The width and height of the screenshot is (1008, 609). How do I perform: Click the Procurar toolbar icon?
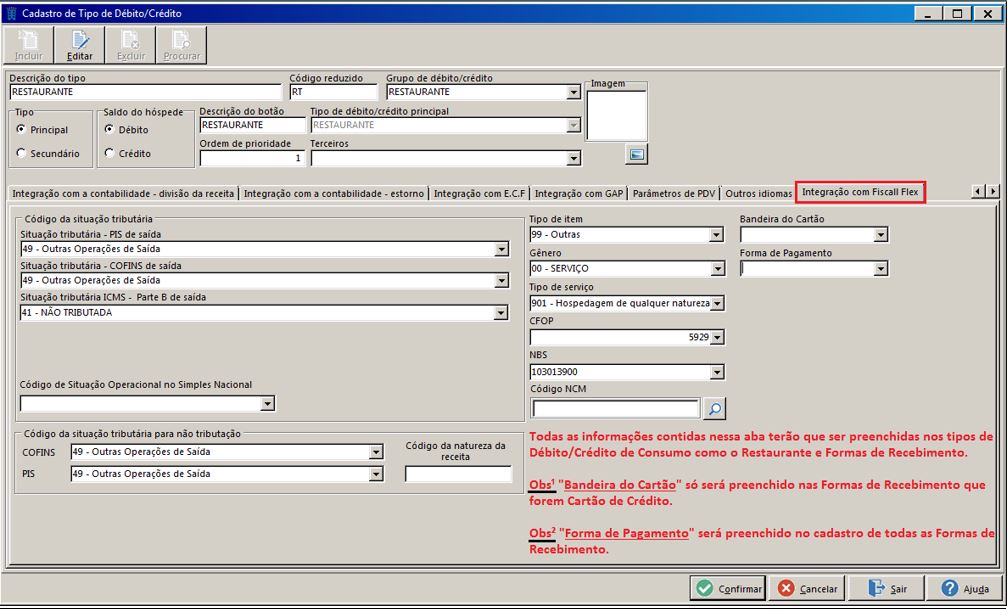click(182, 45)
